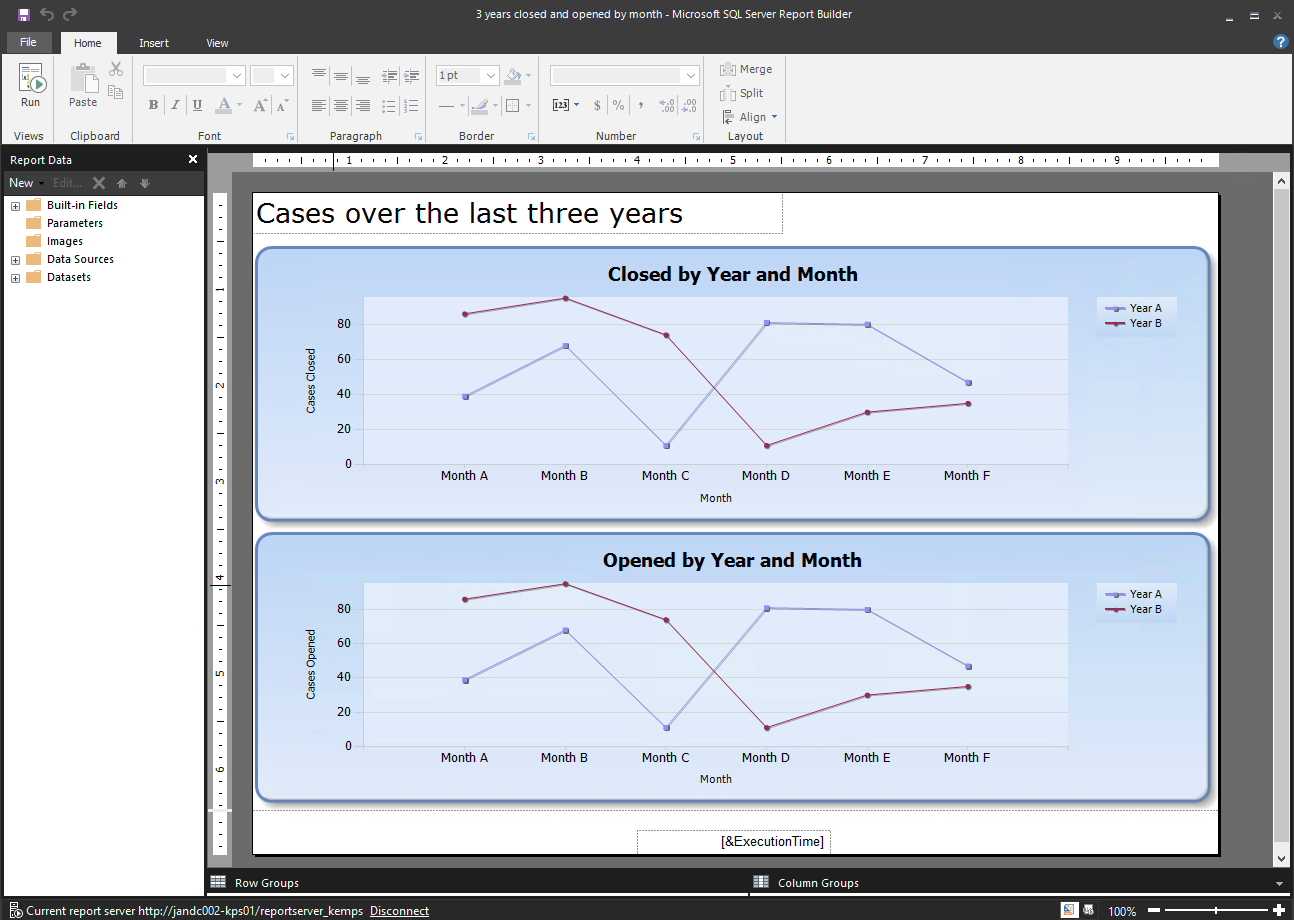Toggle bold formatting
Screen dimensions: 1294x920
click(153, 105)
